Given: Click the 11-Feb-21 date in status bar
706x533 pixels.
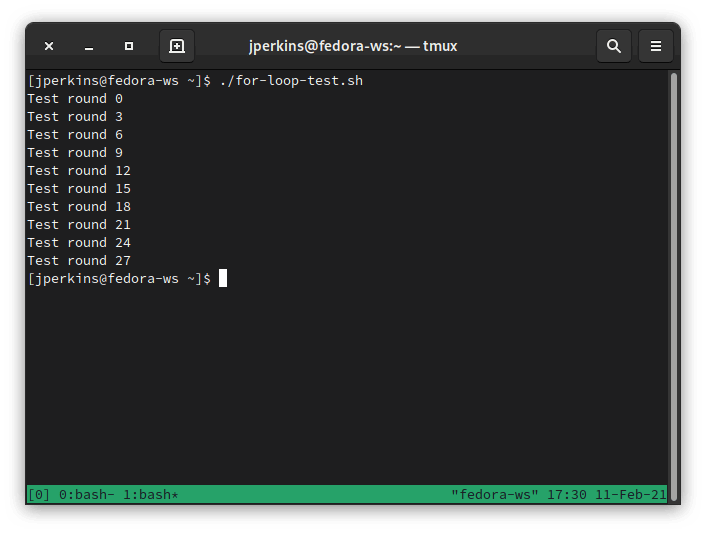Looking at the screenshot, I should point(631,495).
